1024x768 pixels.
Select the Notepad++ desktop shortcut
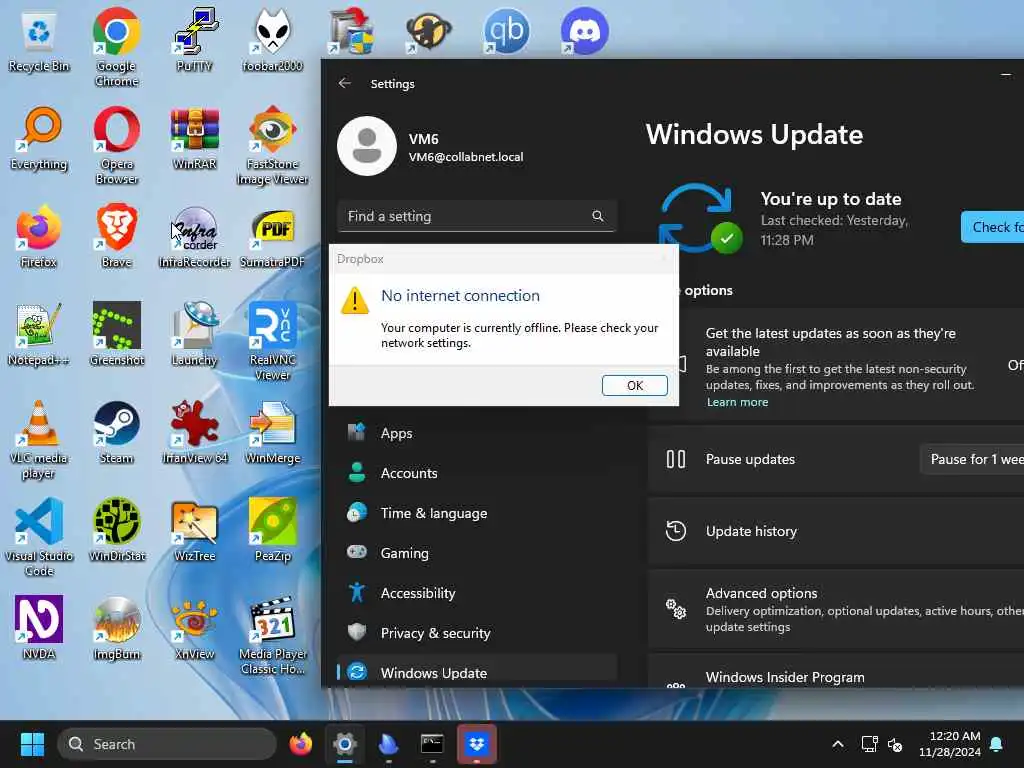[39, 334]
